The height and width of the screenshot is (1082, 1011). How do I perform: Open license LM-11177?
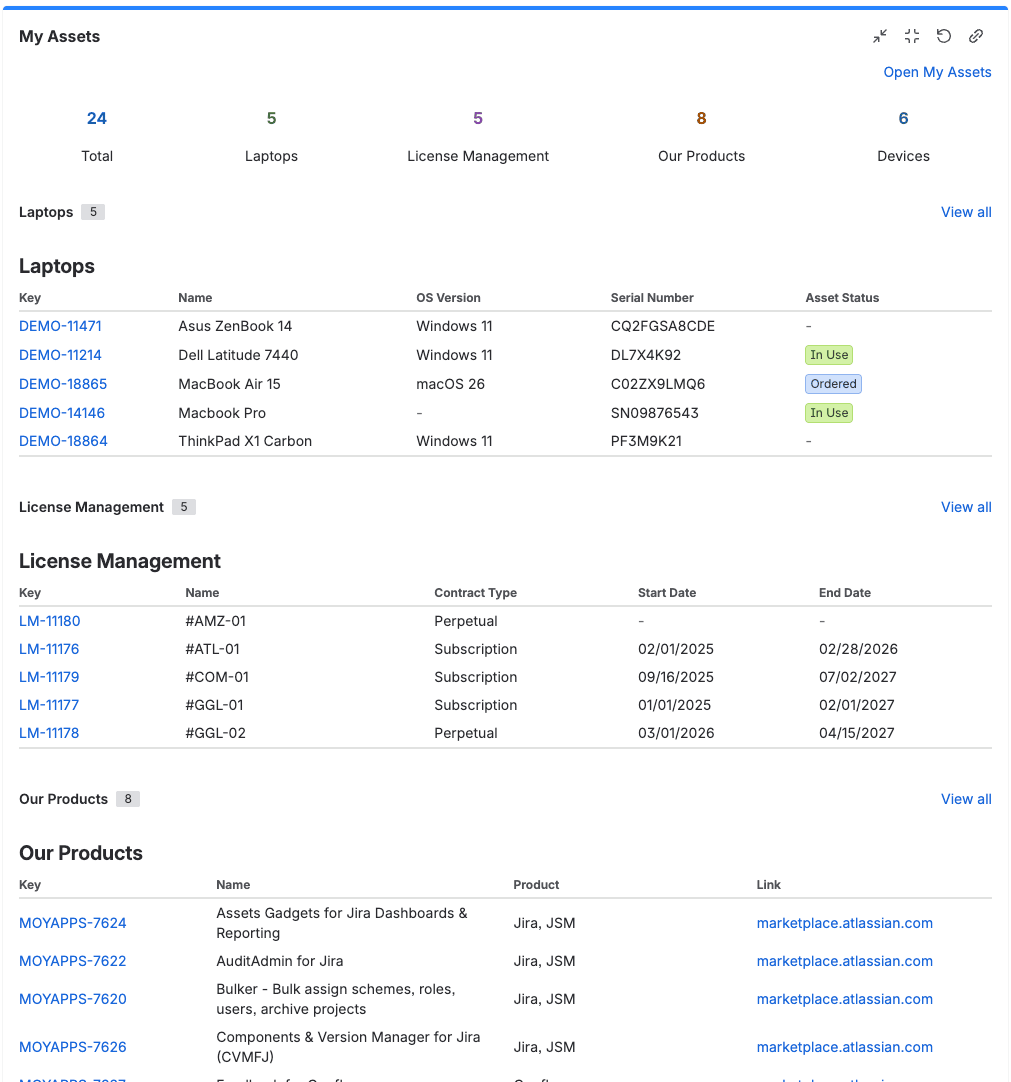pyautogui.click(x=49, y=705)
